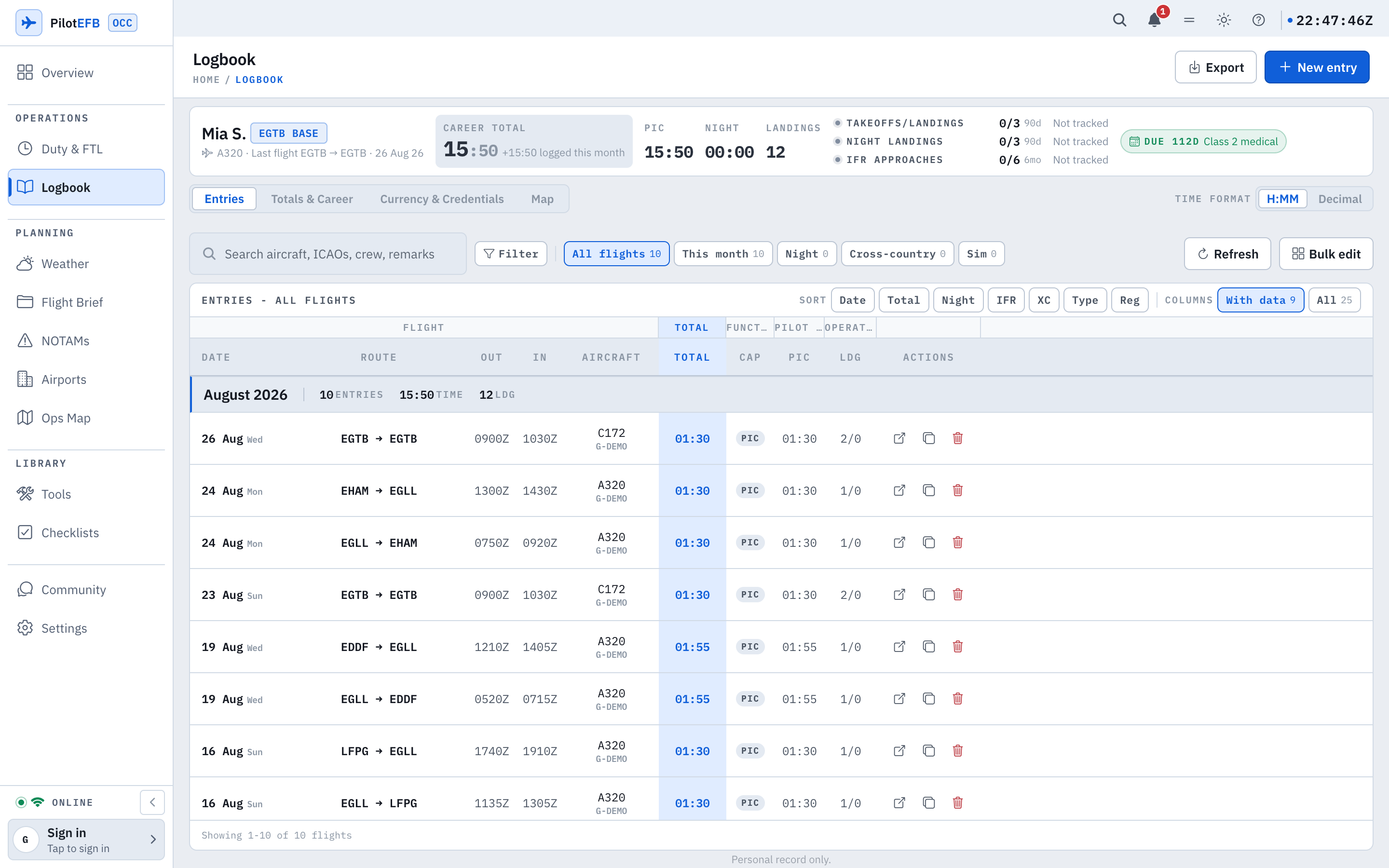1389x868 pixels.
Task: Toggle the This month filter chip
Action: pyautogui.click(x=722, y=254)
